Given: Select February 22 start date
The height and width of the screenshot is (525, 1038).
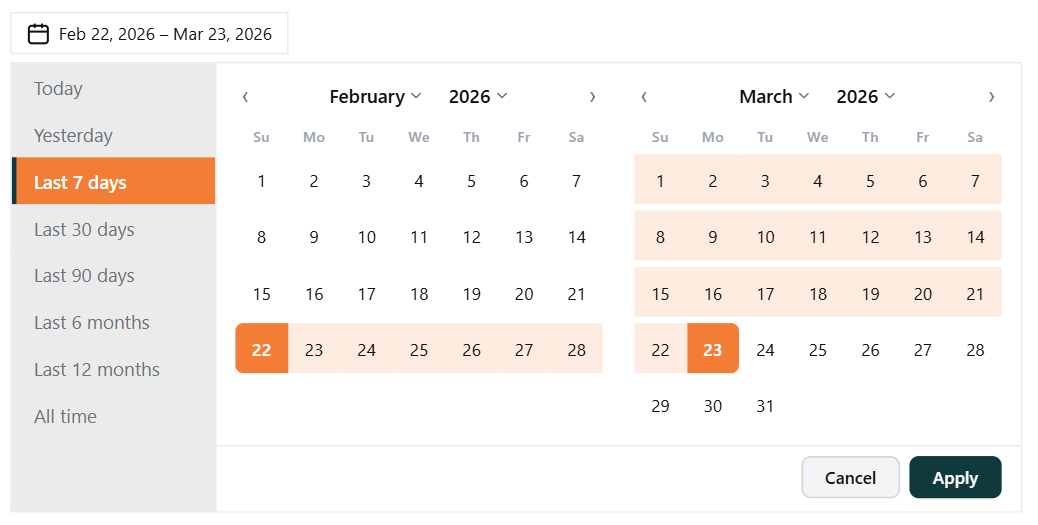Looking at the screenshot, I should point(262,350).
